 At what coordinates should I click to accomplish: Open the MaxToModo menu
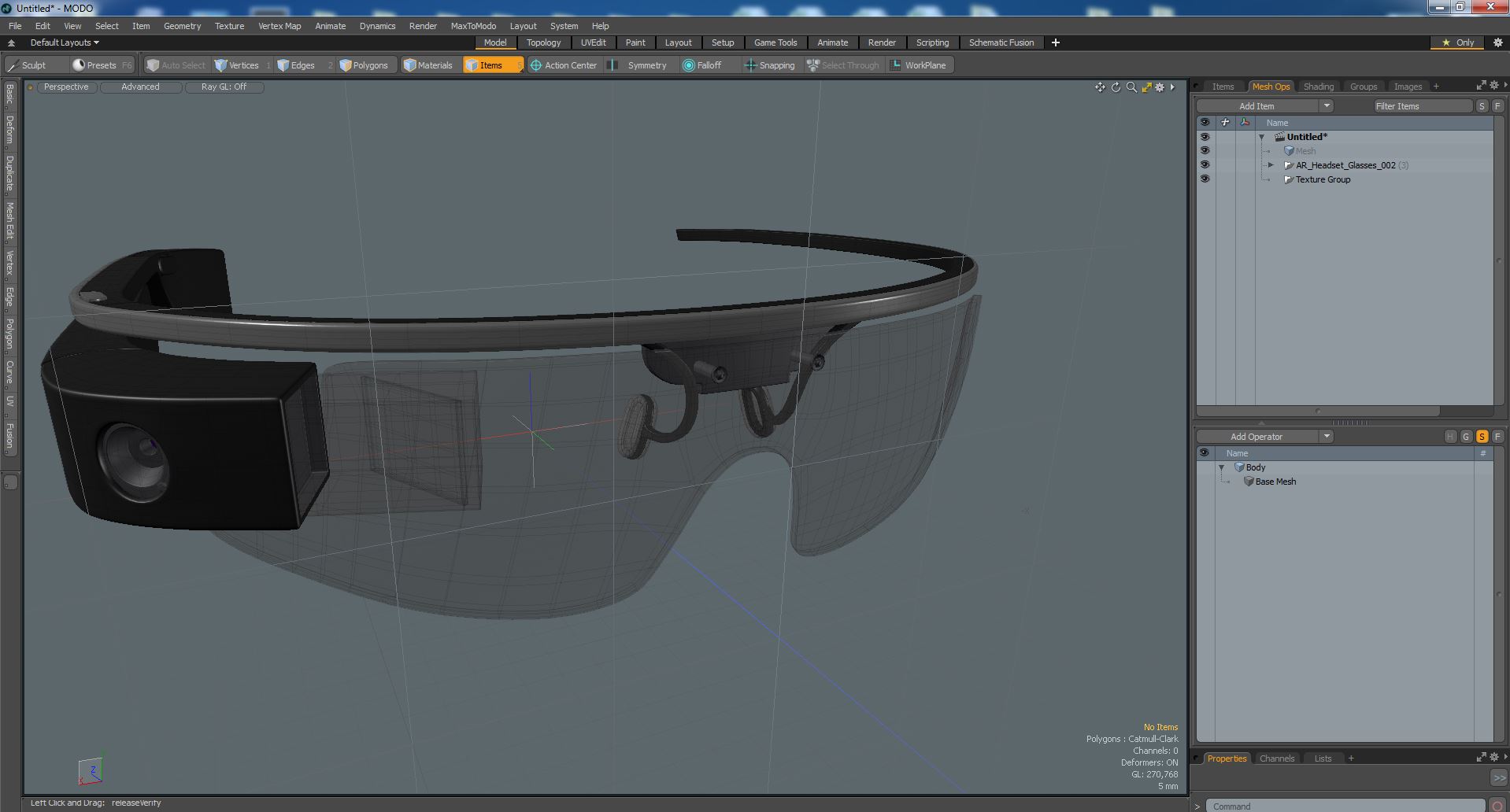tap(473, 26)
